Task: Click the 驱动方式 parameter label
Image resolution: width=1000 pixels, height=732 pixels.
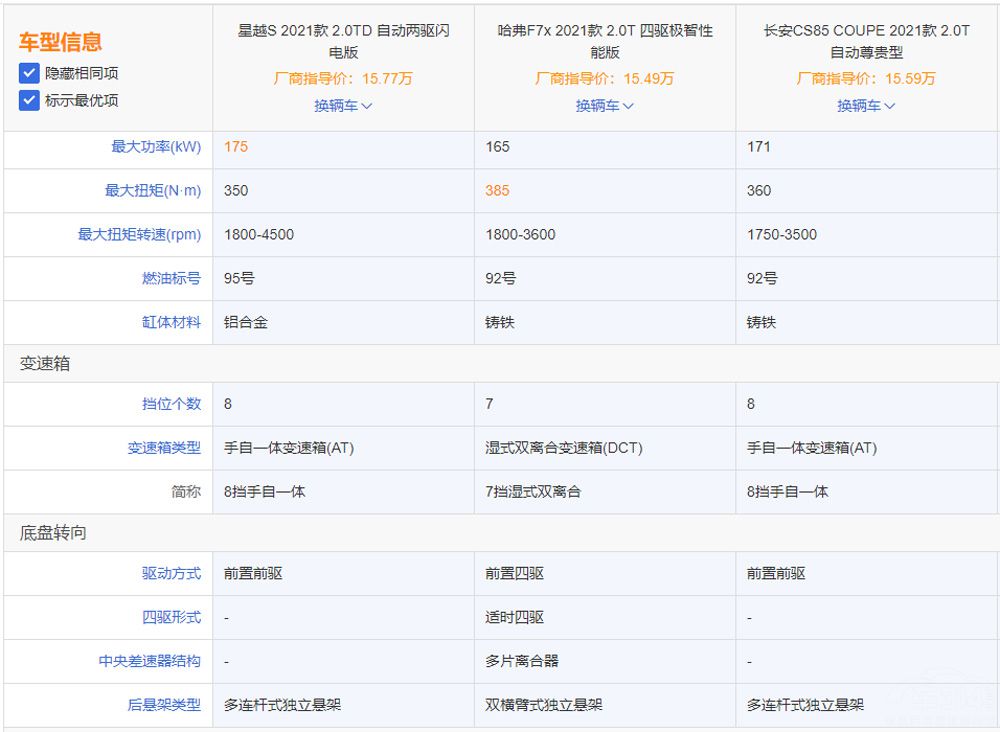Action: [x=171, y=574]
